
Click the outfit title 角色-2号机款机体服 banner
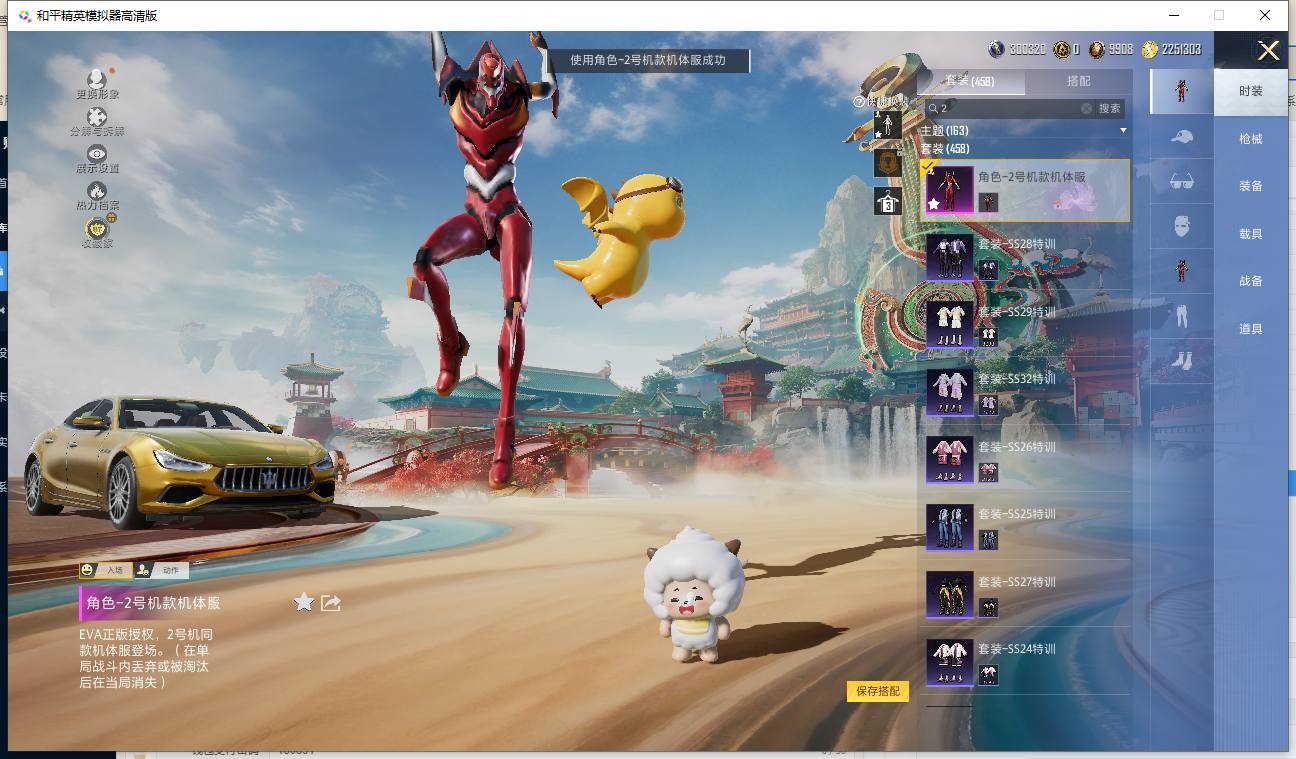[154, 603]
